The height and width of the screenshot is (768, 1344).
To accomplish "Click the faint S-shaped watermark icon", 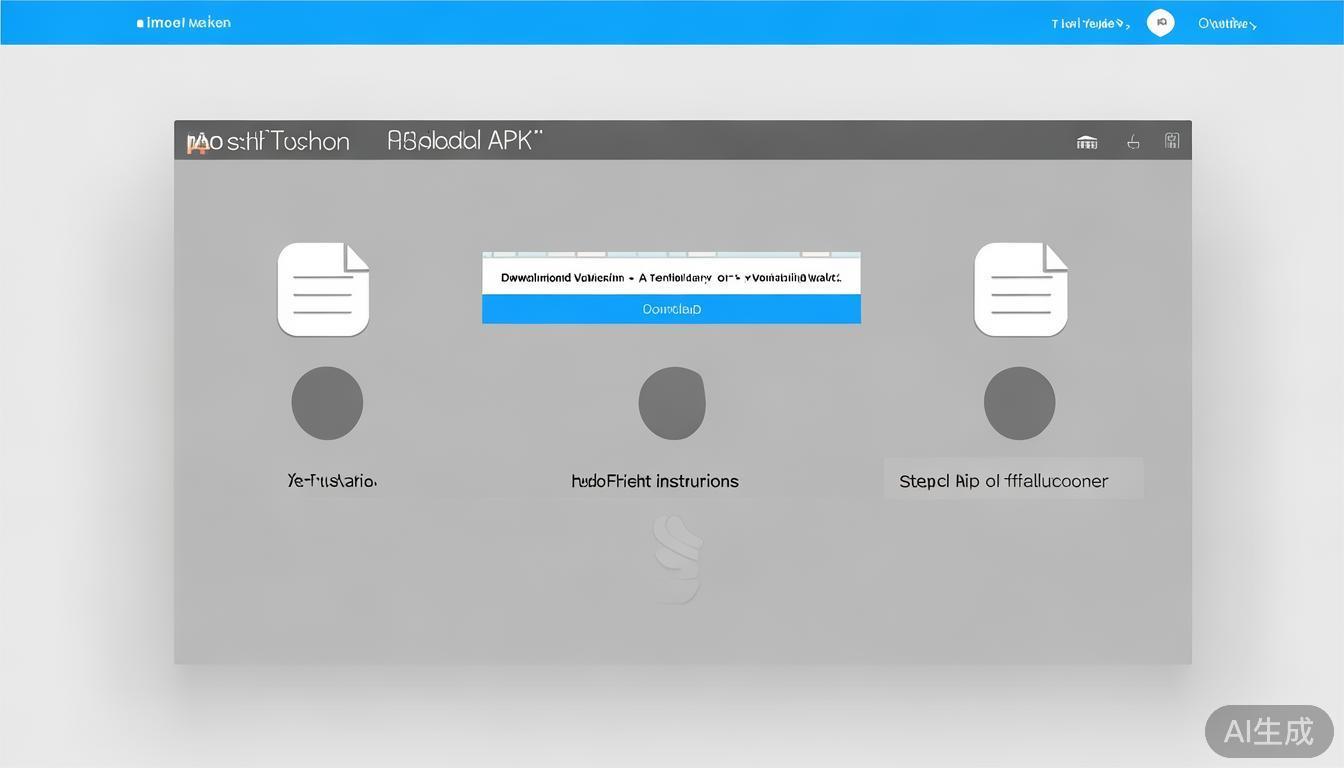I will tap(676, 559).
